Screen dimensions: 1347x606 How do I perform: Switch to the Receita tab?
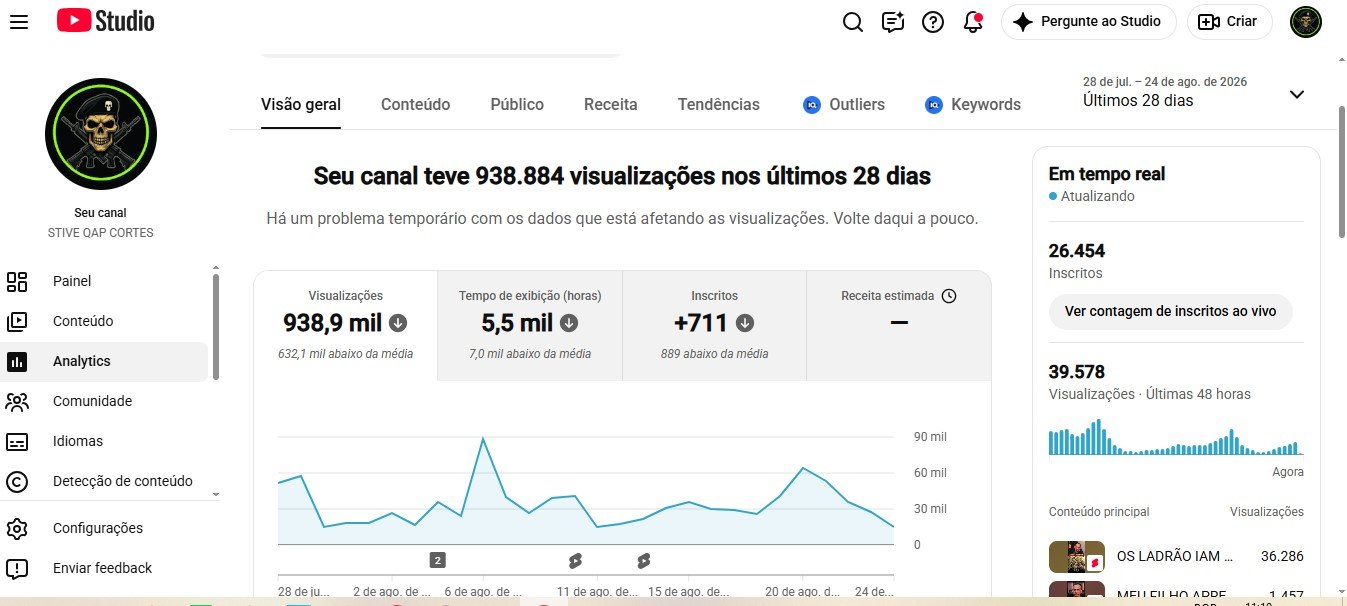610,104
